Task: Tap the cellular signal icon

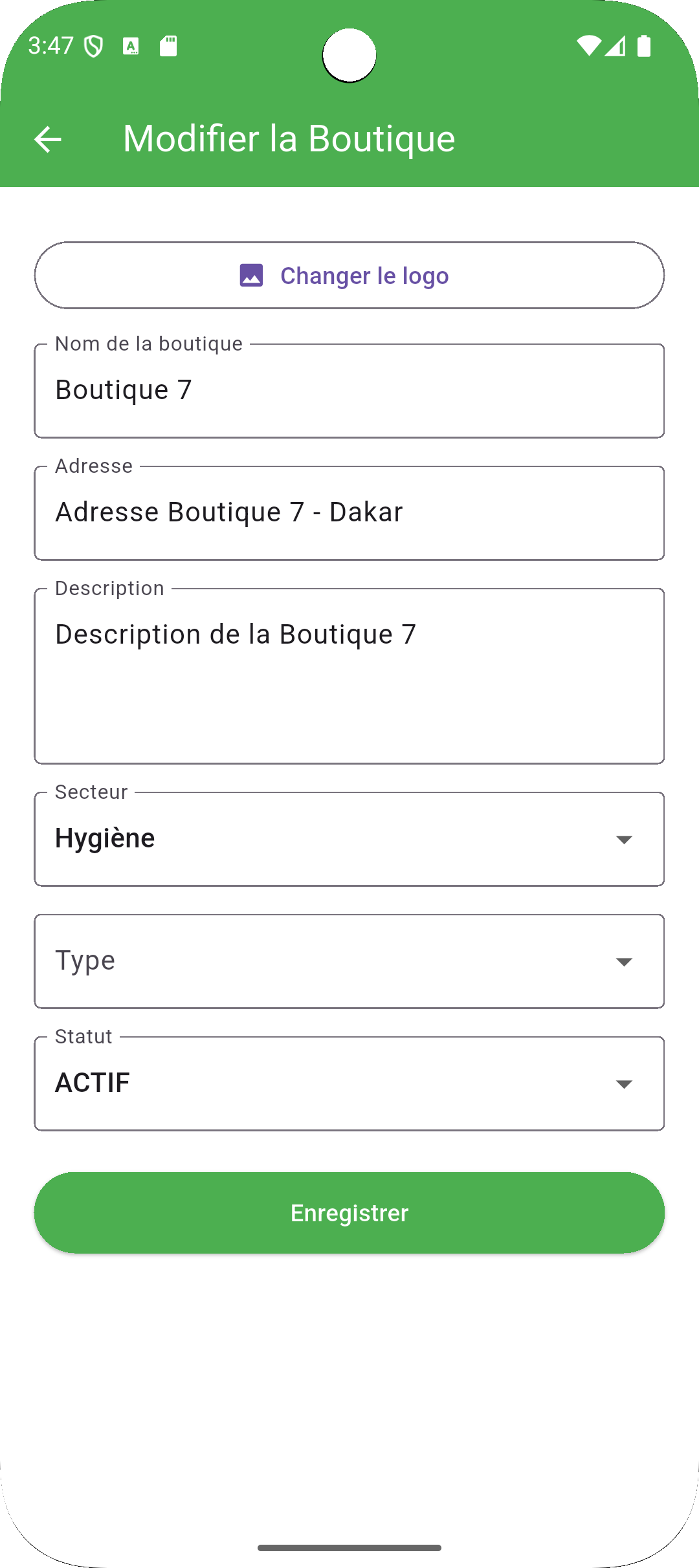Action: pyautogui.click(x=616, y=46)
